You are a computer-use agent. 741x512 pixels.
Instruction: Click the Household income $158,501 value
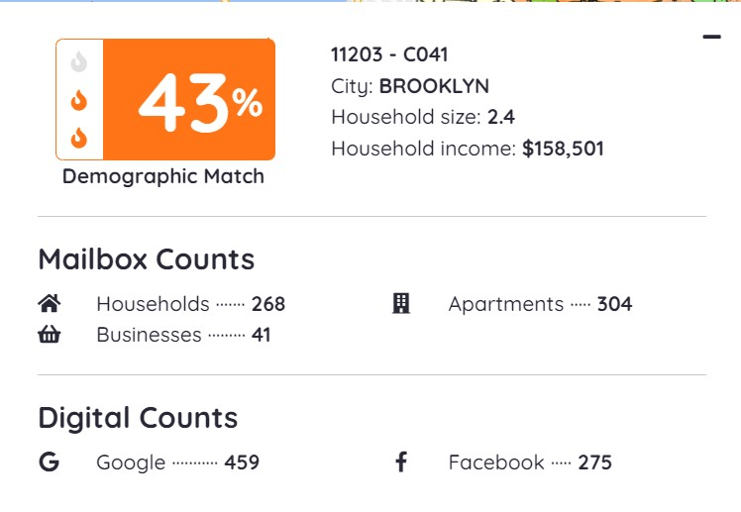pos(563,149)
